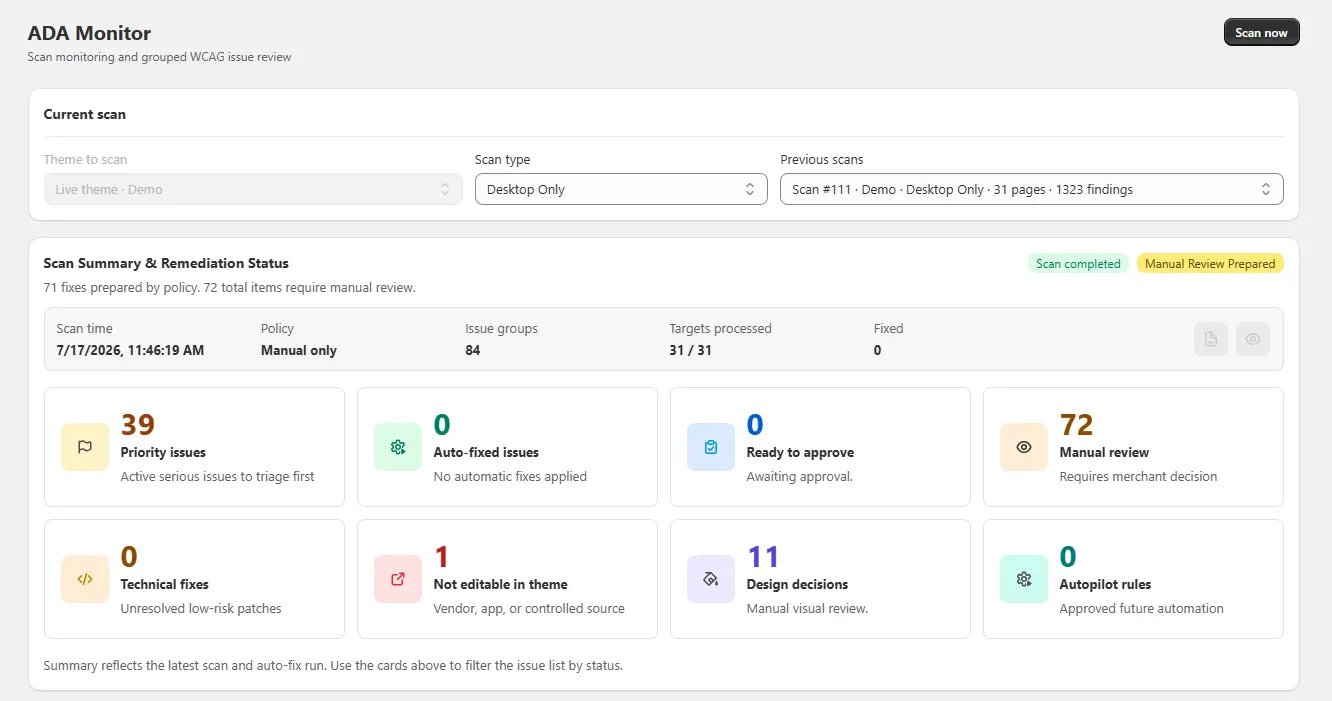This screenshot has height=701, width=1332.
Task: Click the Manual only policy value
Action: coord(299,350)
